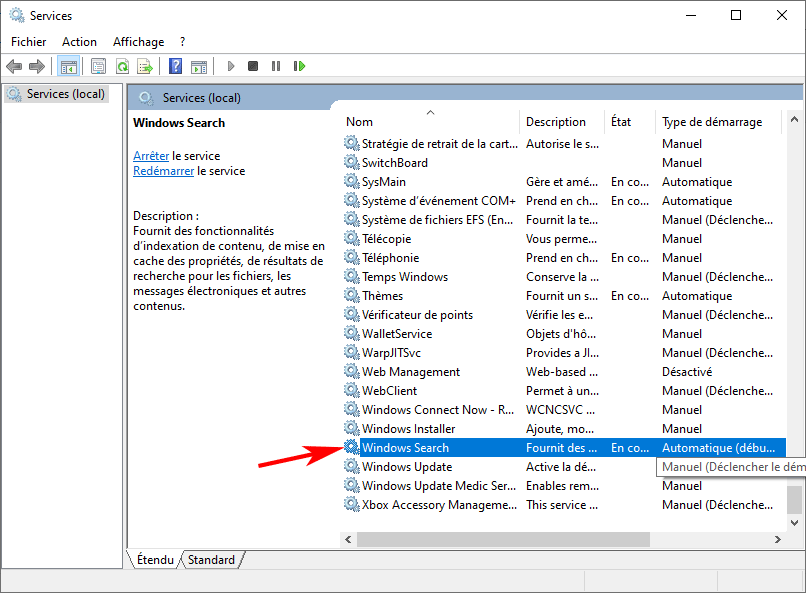Select the Vérificateur de points service
This screenshot has width=806, height=593.
(564, 314)
